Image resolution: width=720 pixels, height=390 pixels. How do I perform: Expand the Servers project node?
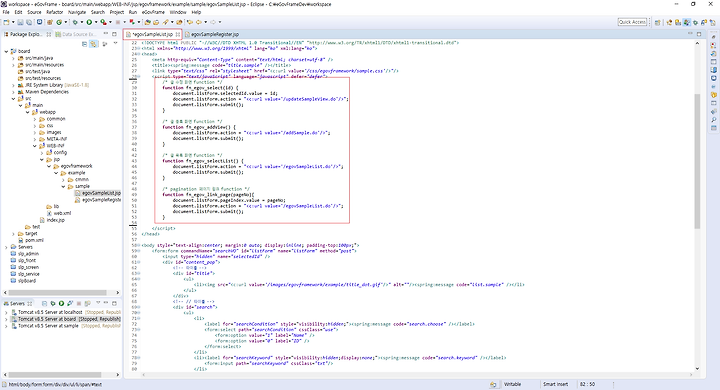tap(6, 247)
